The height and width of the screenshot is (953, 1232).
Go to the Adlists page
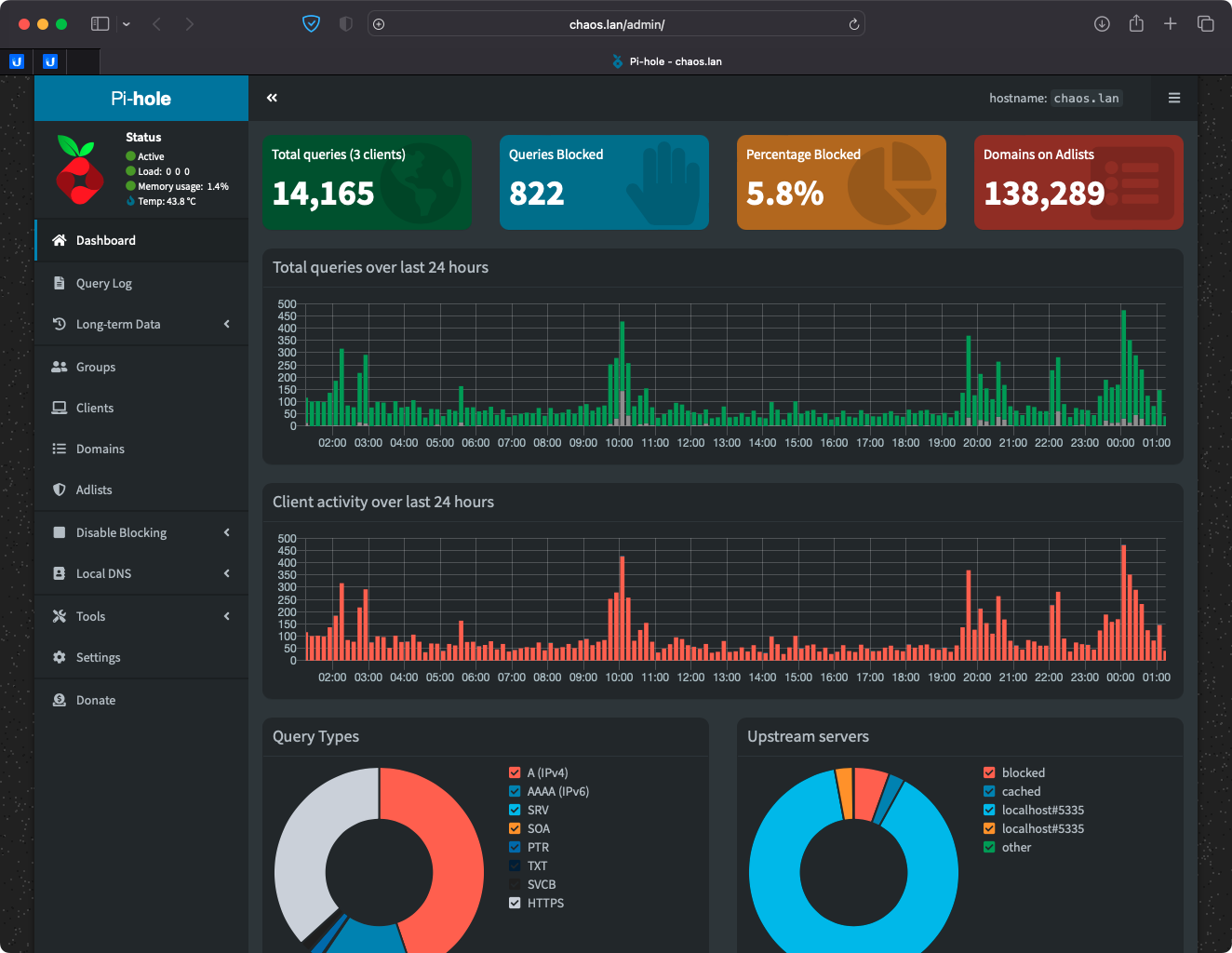(94, 490)
